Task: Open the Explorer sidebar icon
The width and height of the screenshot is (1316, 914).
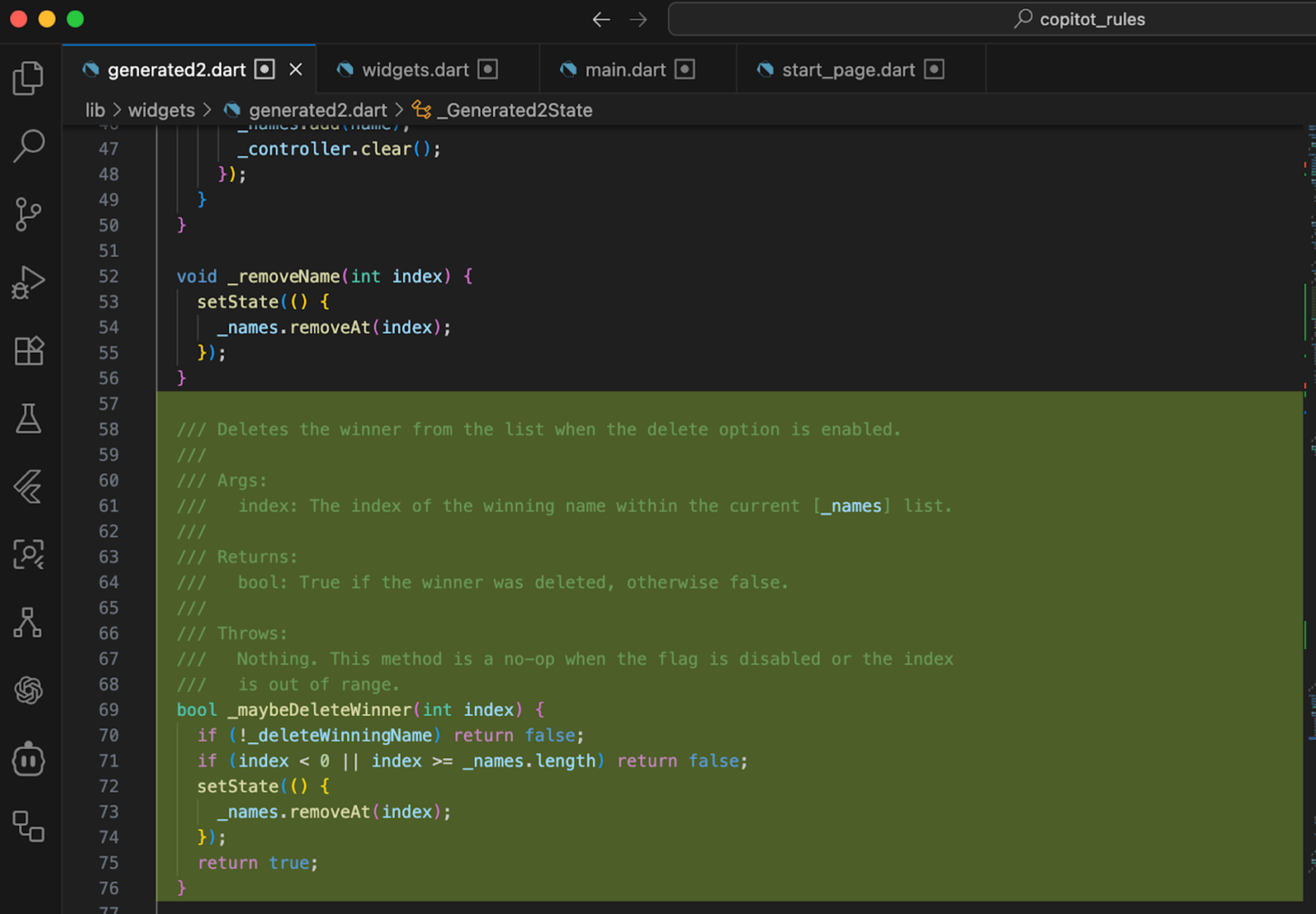Action: [29, 78]
